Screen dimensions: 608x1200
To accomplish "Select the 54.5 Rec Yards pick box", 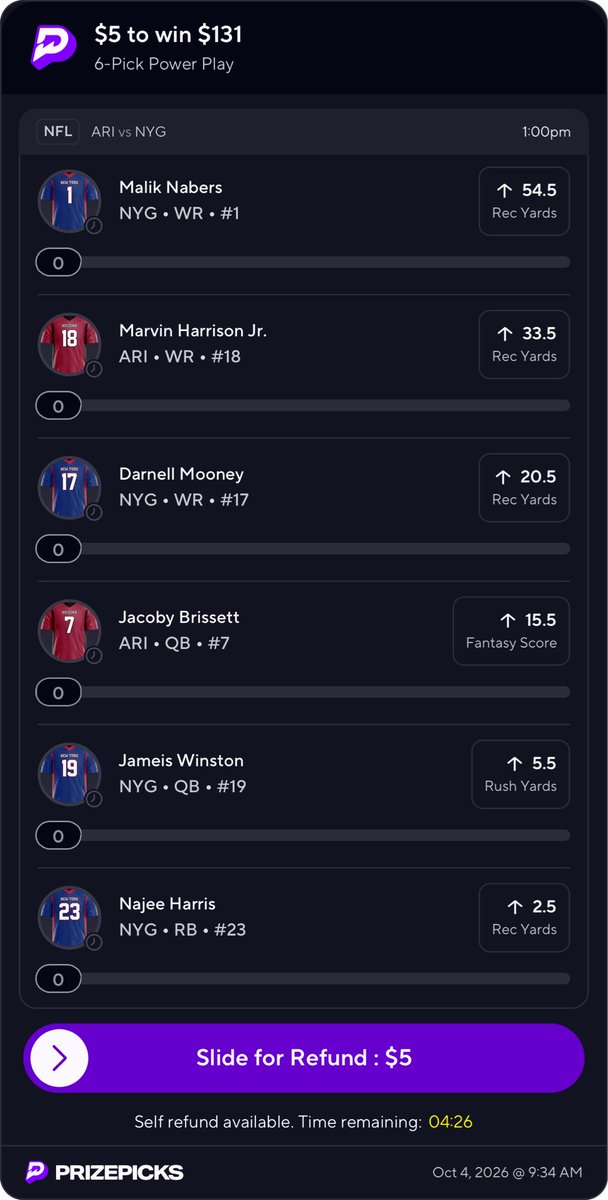I will pos(524,201).
